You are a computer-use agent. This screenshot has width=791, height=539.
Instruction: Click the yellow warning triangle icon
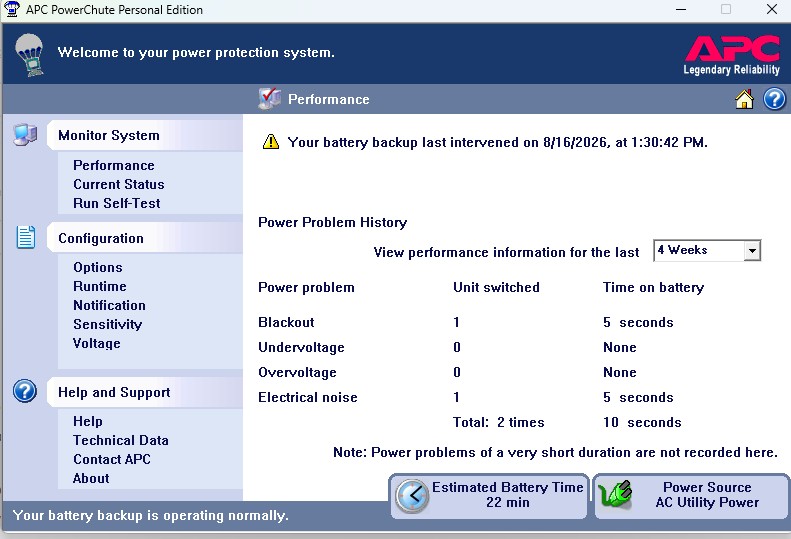click(x=271, y=142)
